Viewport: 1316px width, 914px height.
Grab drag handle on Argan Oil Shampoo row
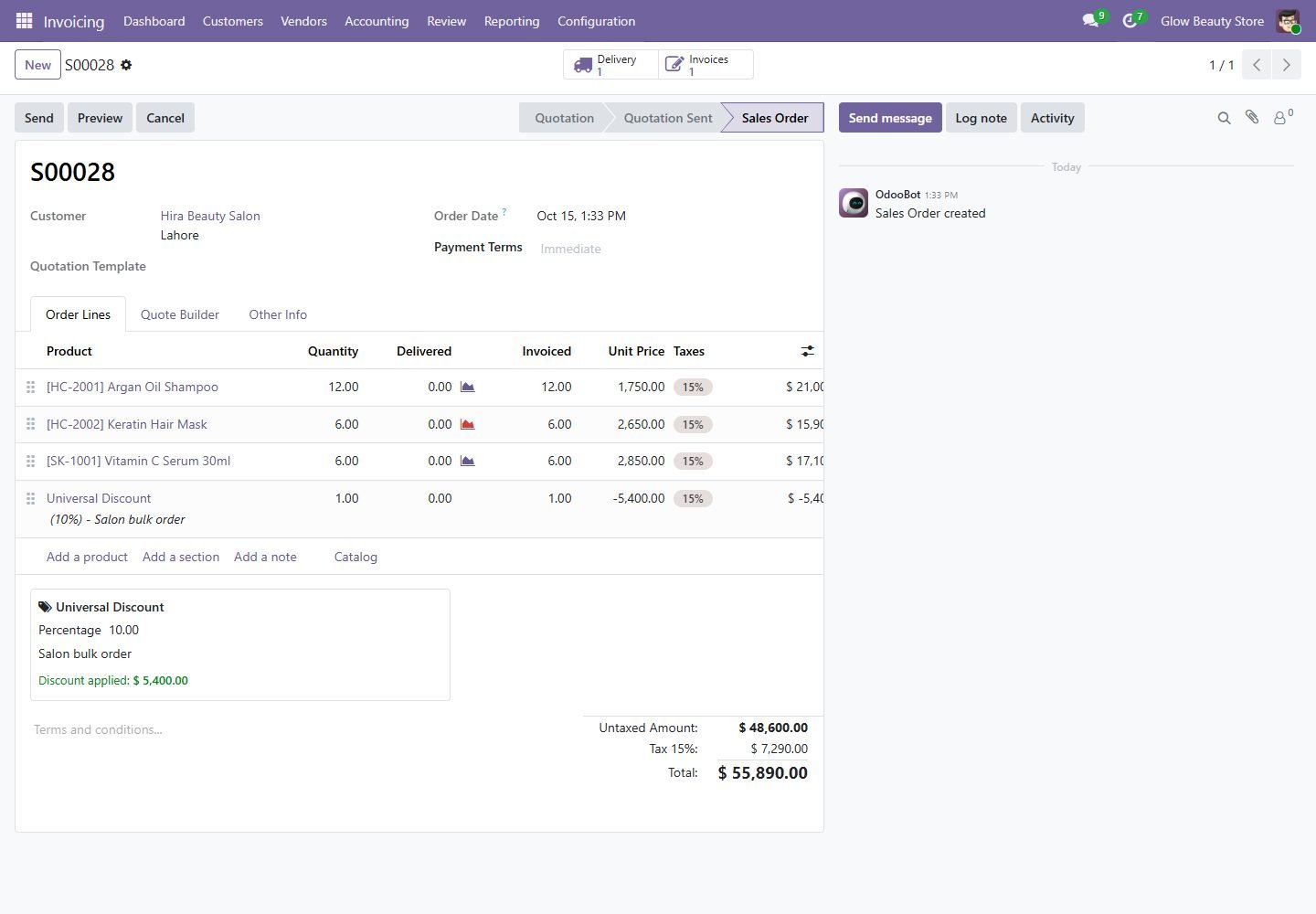30,387
